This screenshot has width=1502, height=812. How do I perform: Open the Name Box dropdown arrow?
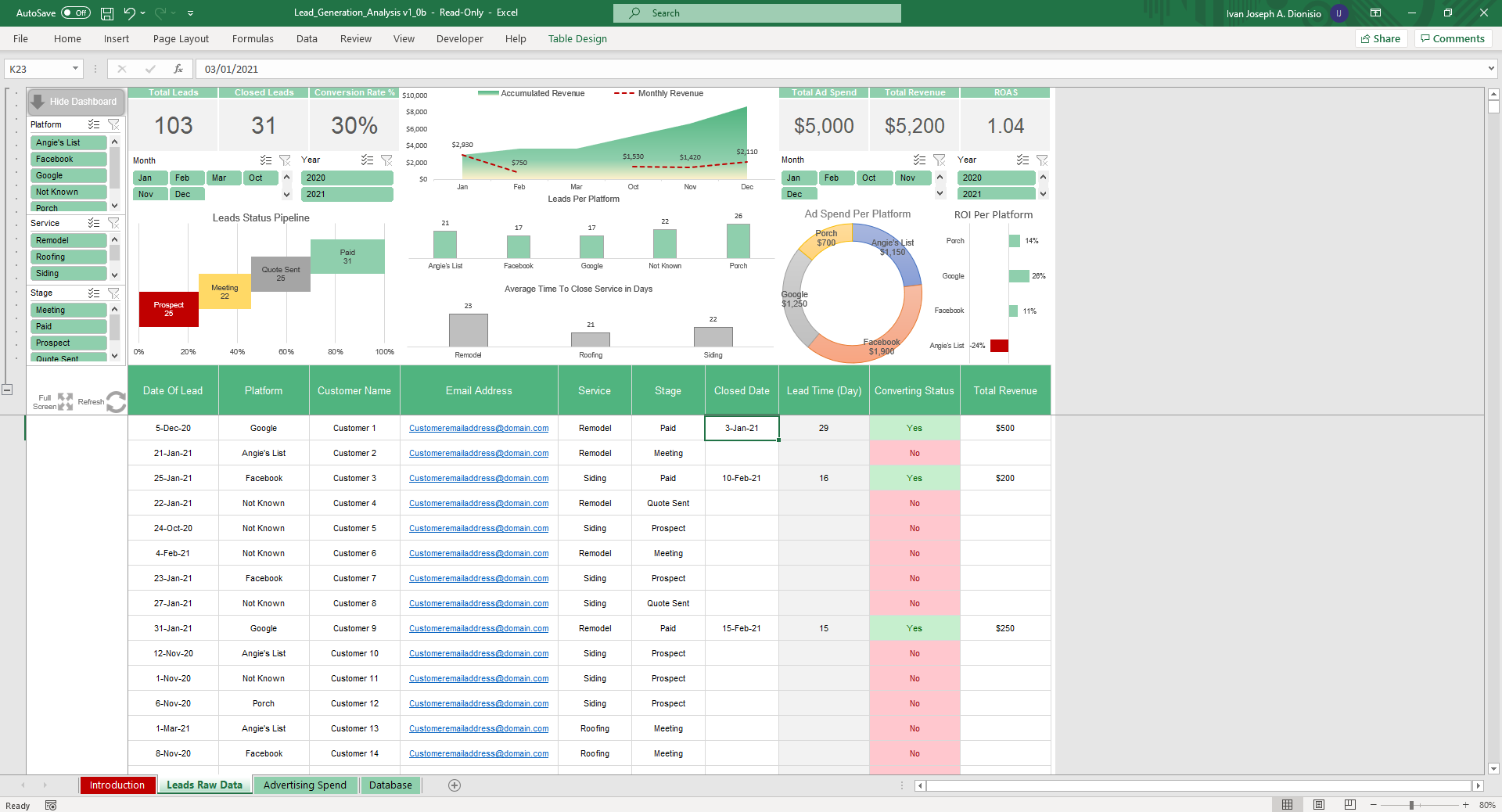pos(75,69)
